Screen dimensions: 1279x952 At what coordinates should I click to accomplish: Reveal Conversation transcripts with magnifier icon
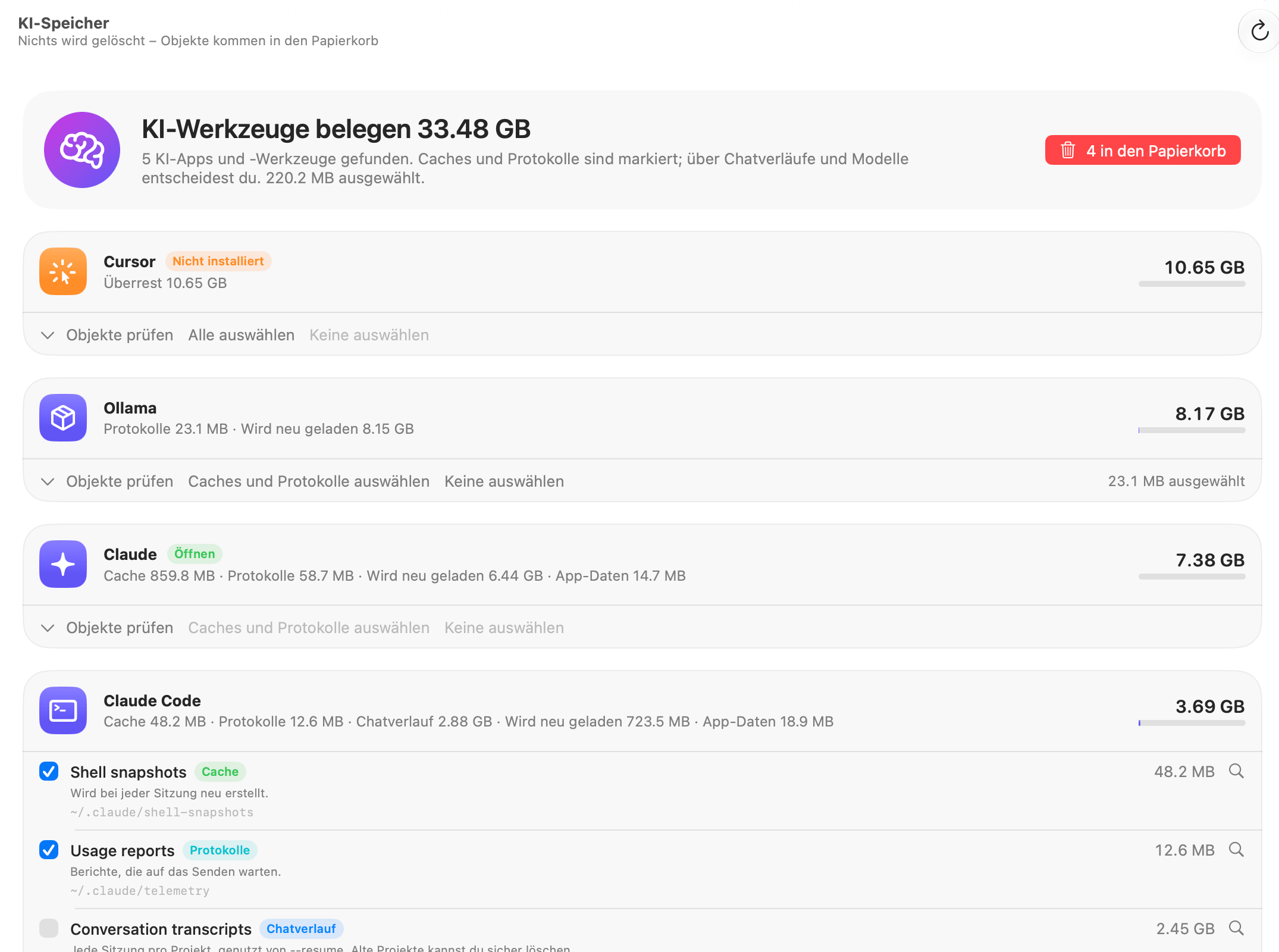coord(1236,928)
